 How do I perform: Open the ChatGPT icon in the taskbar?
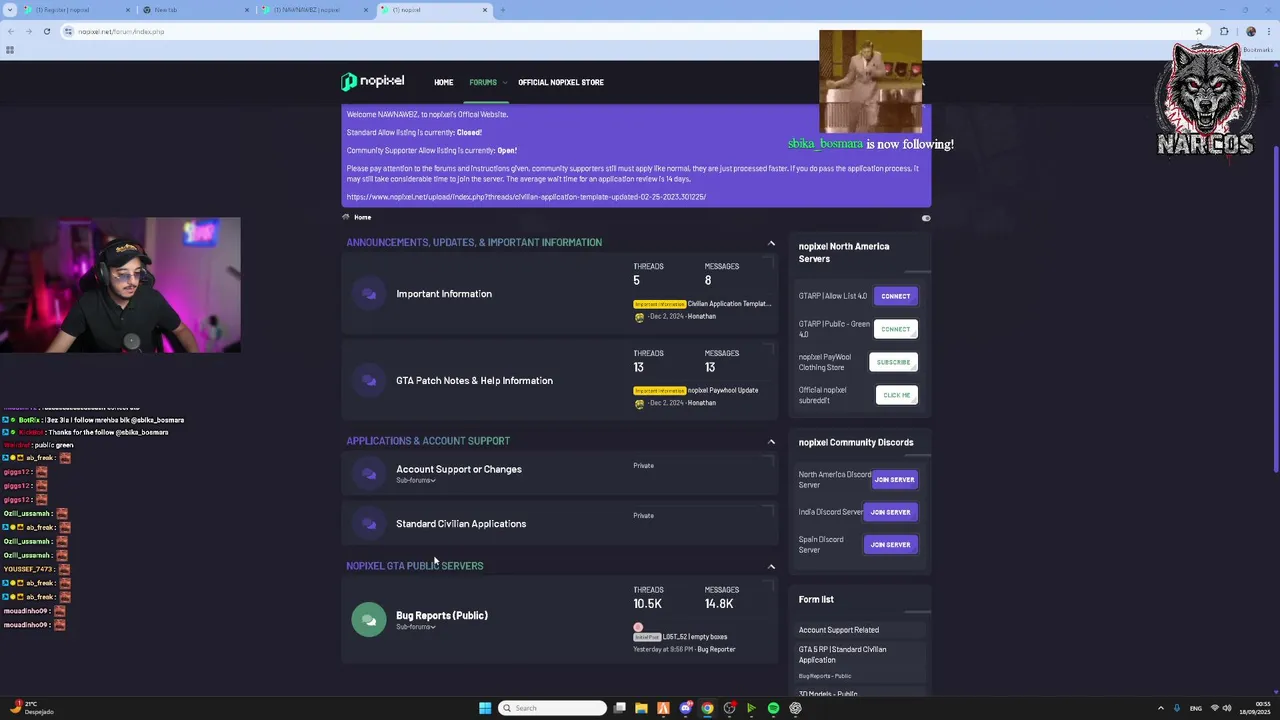(x=795, y=708)
